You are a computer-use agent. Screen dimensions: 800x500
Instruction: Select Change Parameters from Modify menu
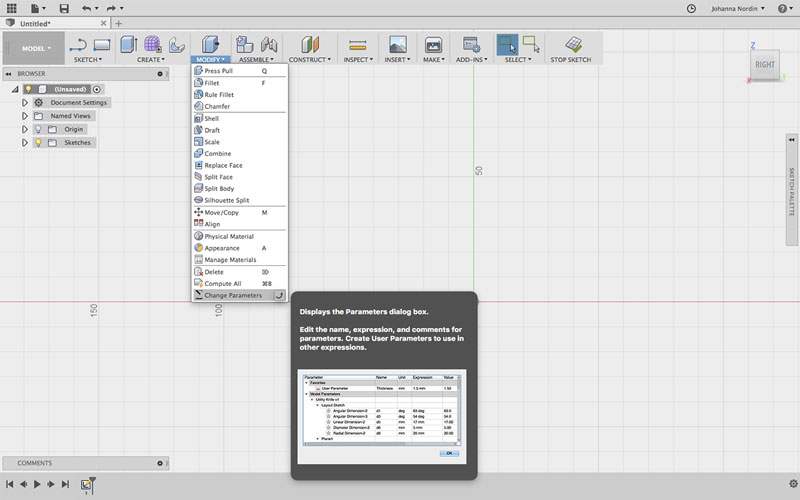(x=233, y=295)
